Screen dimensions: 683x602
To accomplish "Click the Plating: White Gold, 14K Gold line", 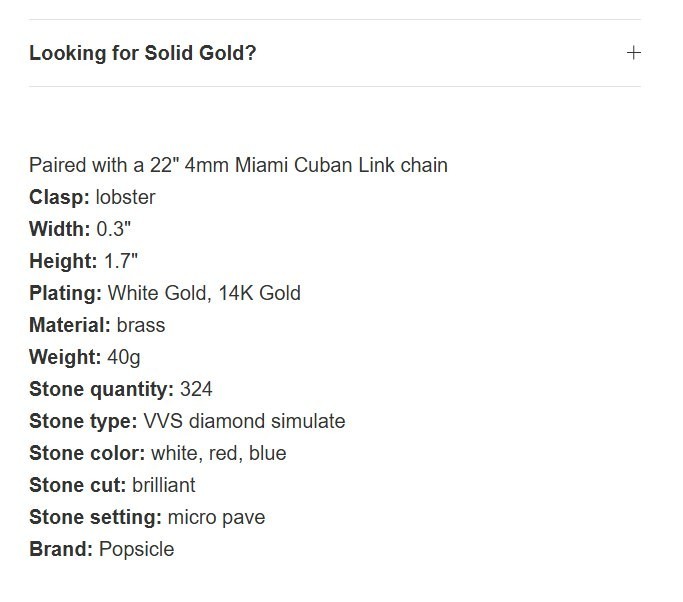I will click(x=165, y=293).
